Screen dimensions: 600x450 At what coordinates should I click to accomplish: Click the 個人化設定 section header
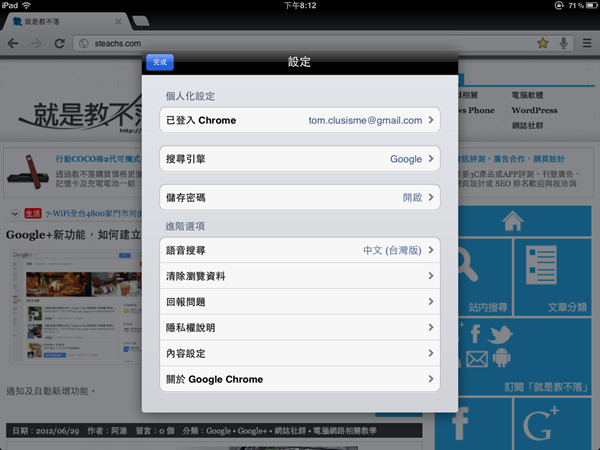click(190, 96)
